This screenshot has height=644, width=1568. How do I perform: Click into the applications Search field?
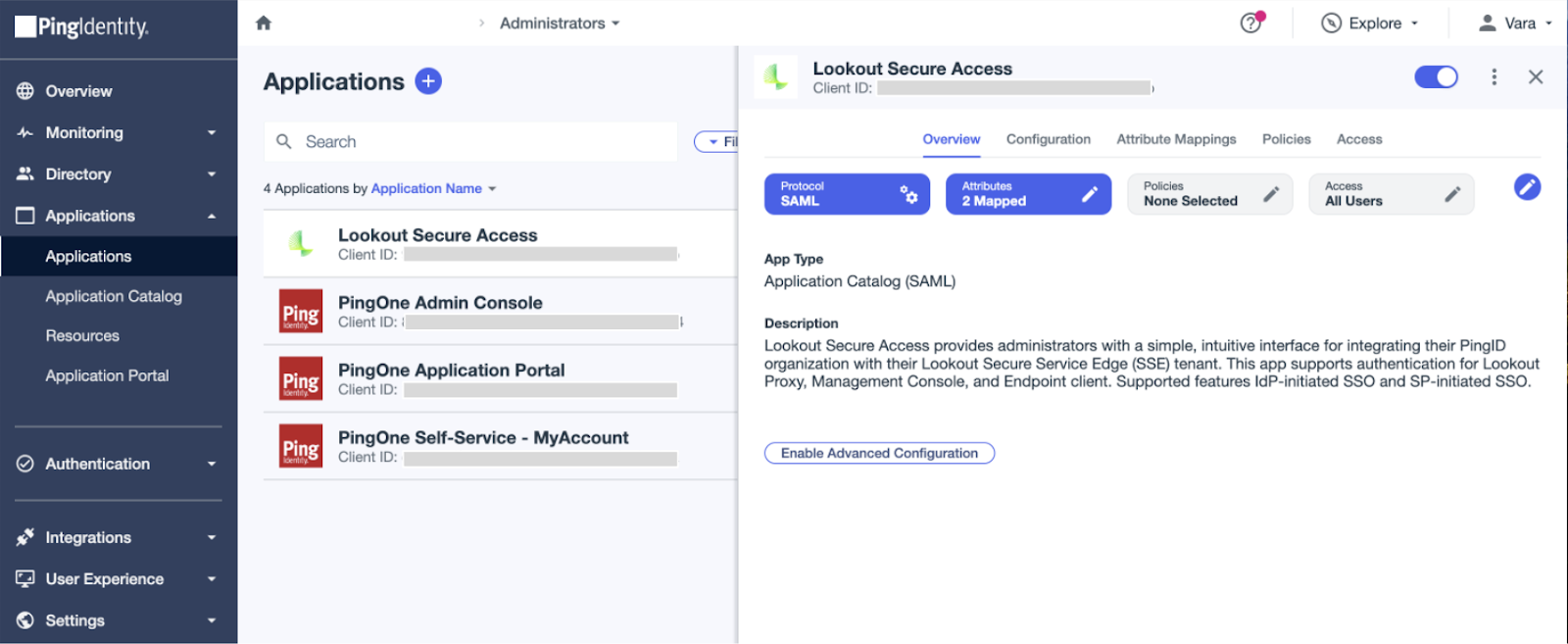click(470, 141)
